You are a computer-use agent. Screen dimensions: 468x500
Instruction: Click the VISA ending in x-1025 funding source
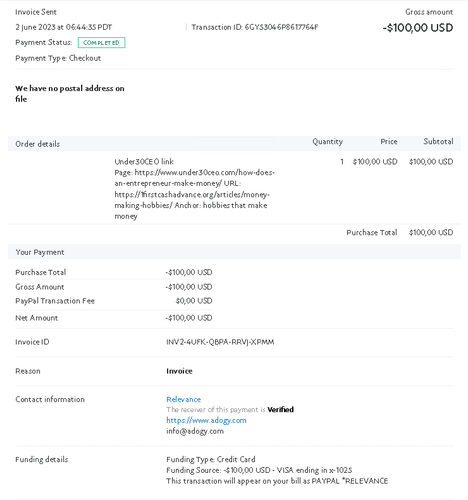[x=314, y=470]
